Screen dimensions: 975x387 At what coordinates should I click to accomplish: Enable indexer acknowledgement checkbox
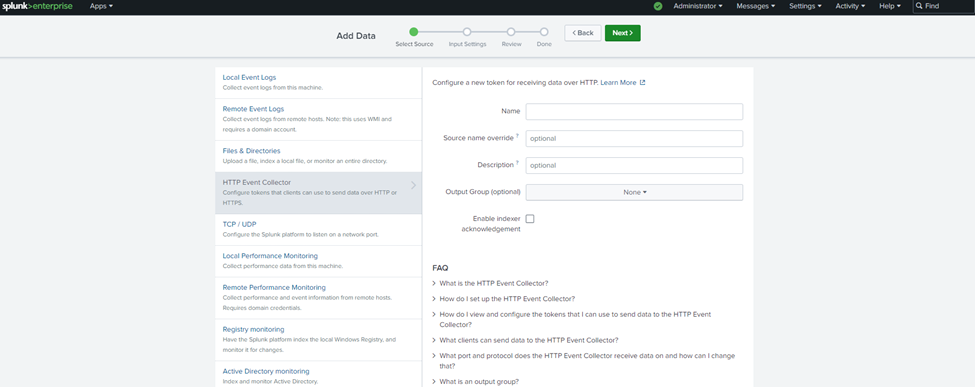click(x=530, y=218)
